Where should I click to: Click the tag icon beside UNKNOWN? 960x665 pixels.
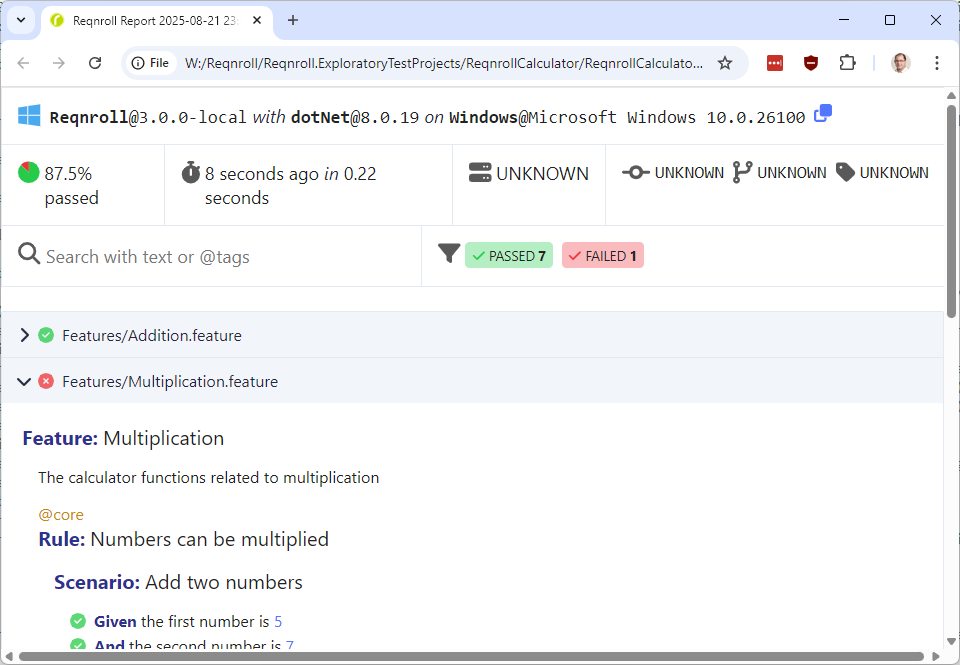coord(845,173)
